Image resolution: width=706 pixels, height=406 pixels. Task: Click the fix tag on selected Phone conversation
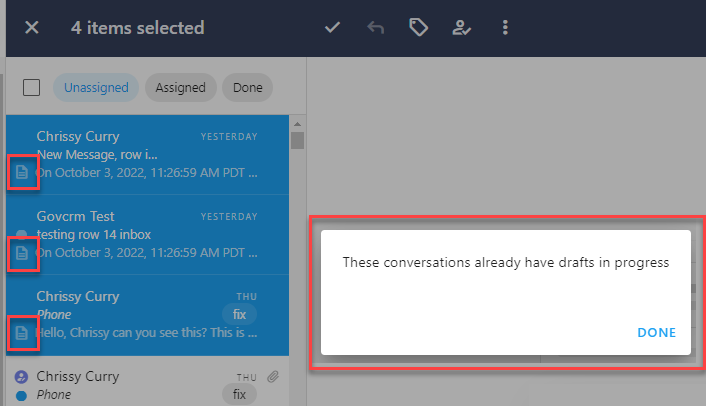click(x=239, y=314)
